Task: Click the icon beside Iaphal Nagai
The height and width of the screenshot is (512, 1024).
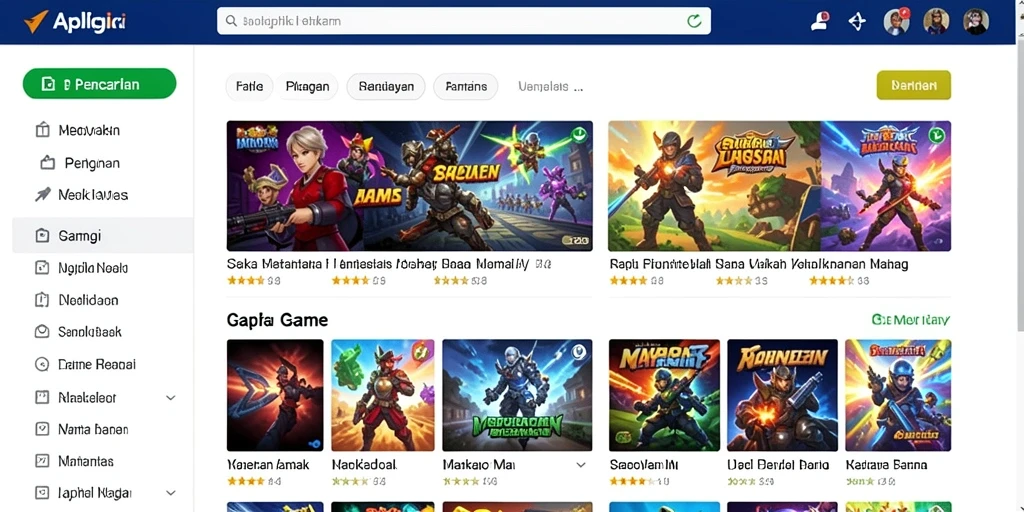Action: 42,493
